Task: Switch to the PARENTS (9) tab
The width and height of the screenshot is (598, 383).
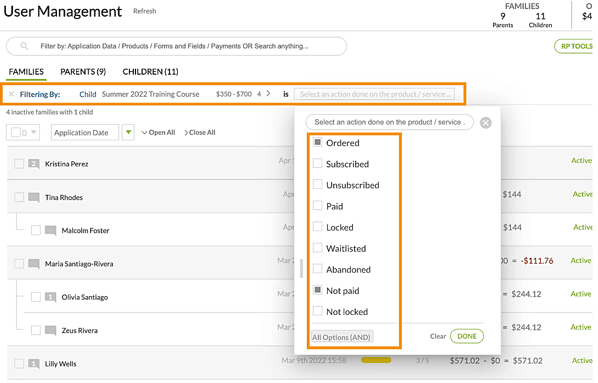Action: [83, 72]
